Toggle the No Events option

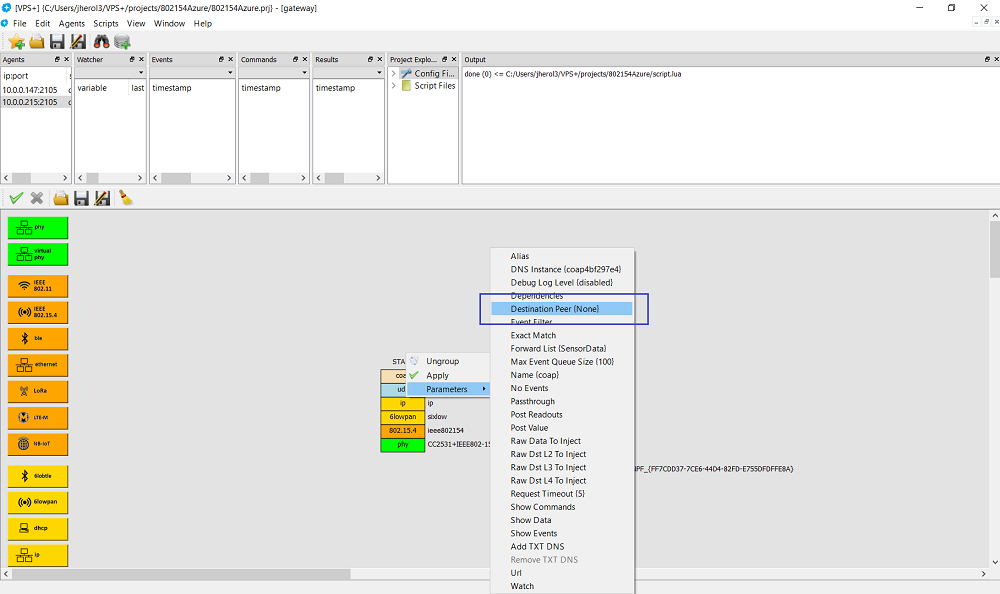[x=529, y=388]
